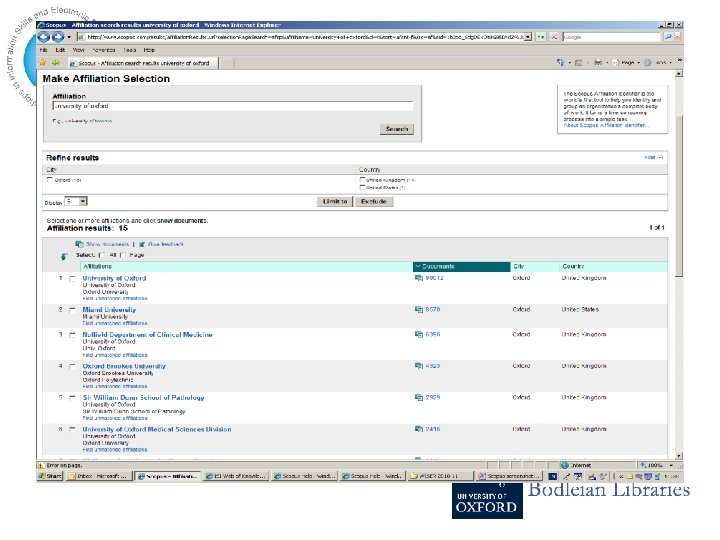Image resolution: width=720 pixels, height=540 pixels.
Task: Click the red Stop loading icon
Action: pos(554,37)
